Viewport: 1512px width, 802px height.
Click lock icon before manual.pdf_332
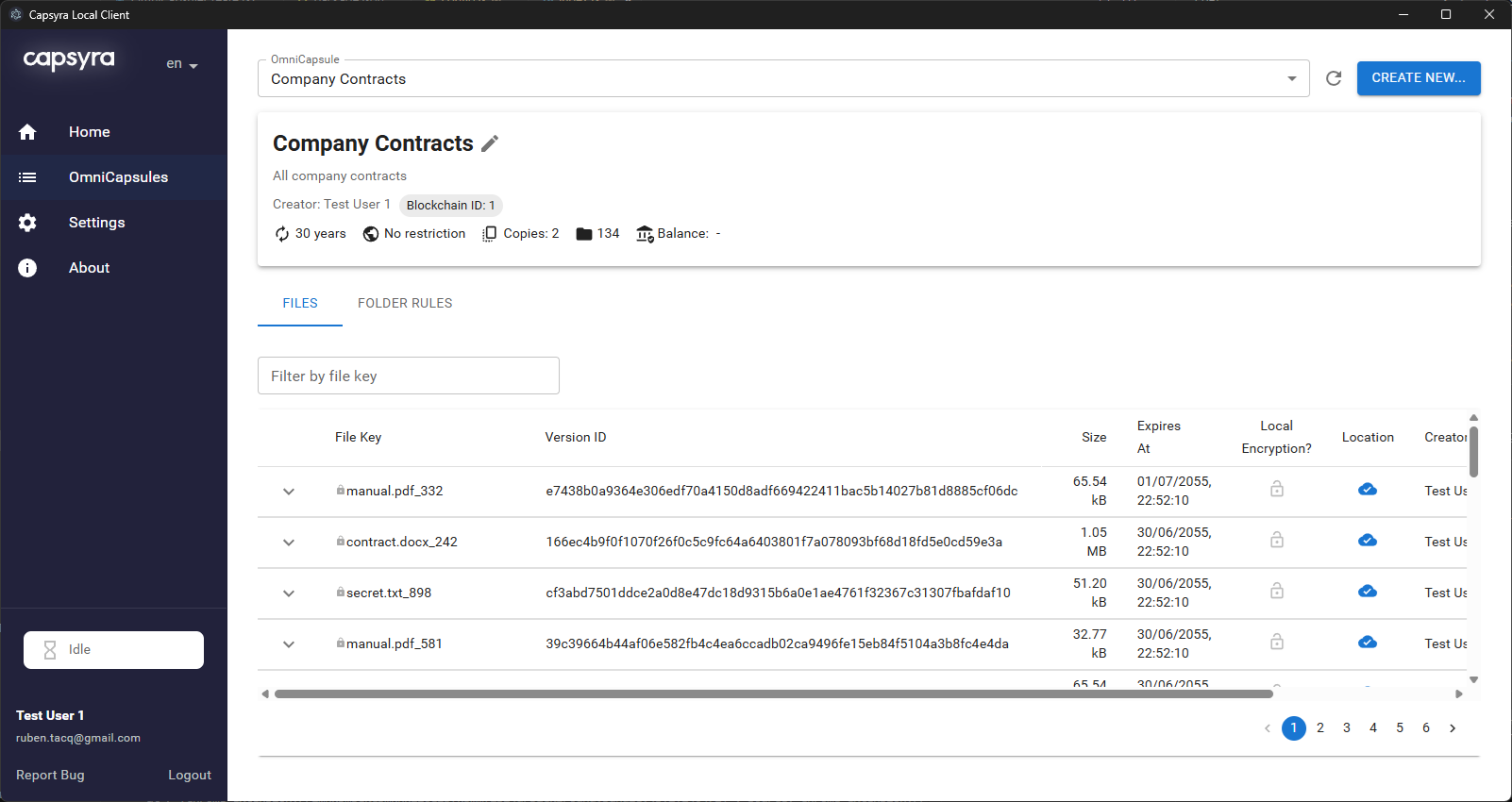tap(341, 491)
